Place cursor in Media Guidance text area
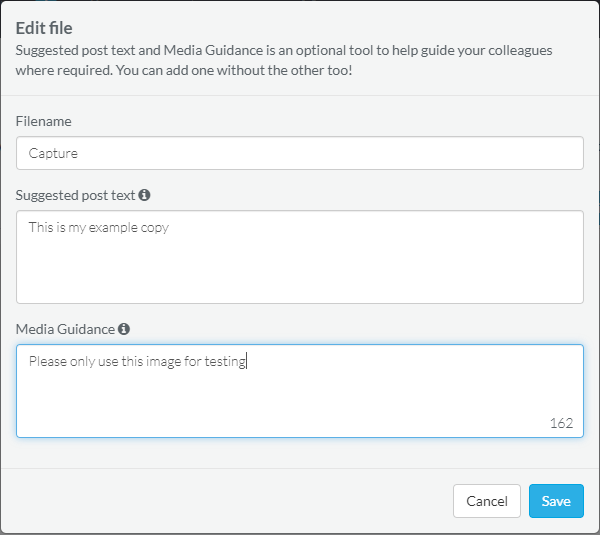This screenshot has width=600, height=535. 300,391
